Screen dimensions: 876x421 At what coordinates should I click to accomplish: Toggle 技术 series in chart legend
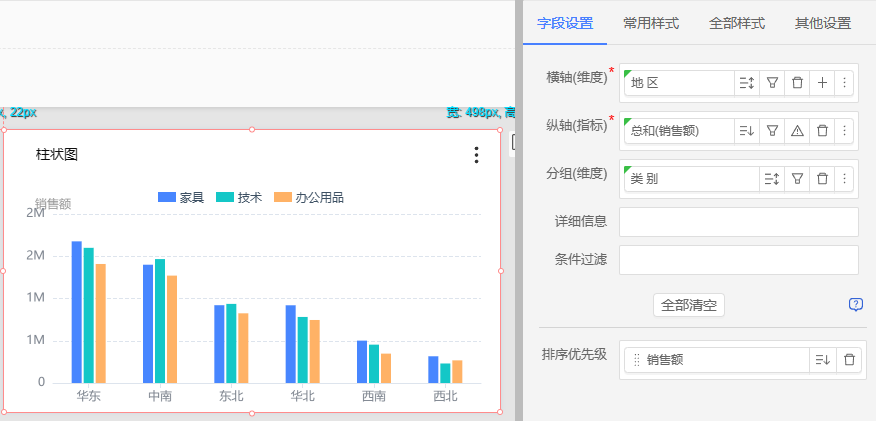click(238, 198)
